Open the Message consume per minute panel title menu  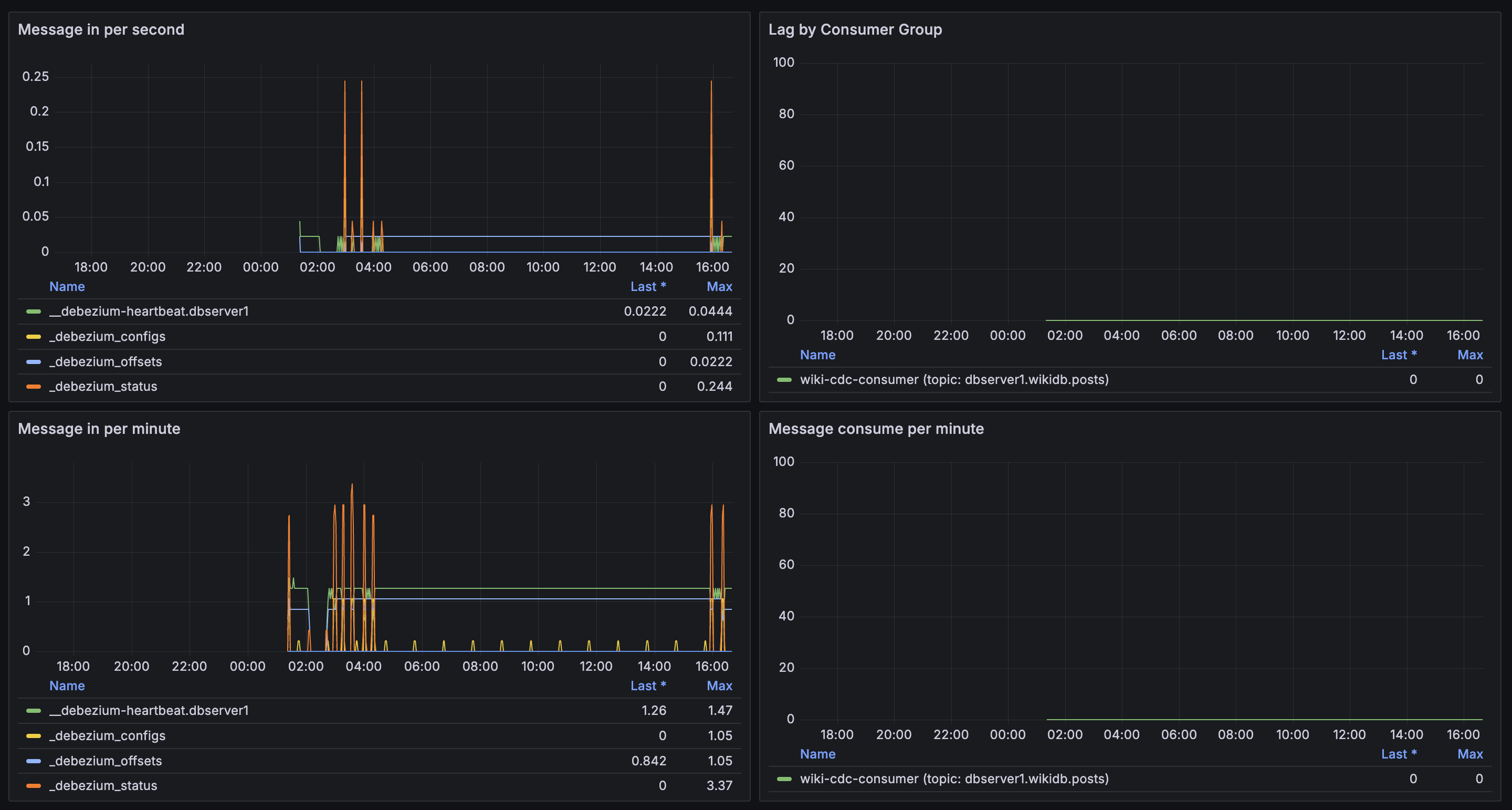876,429
